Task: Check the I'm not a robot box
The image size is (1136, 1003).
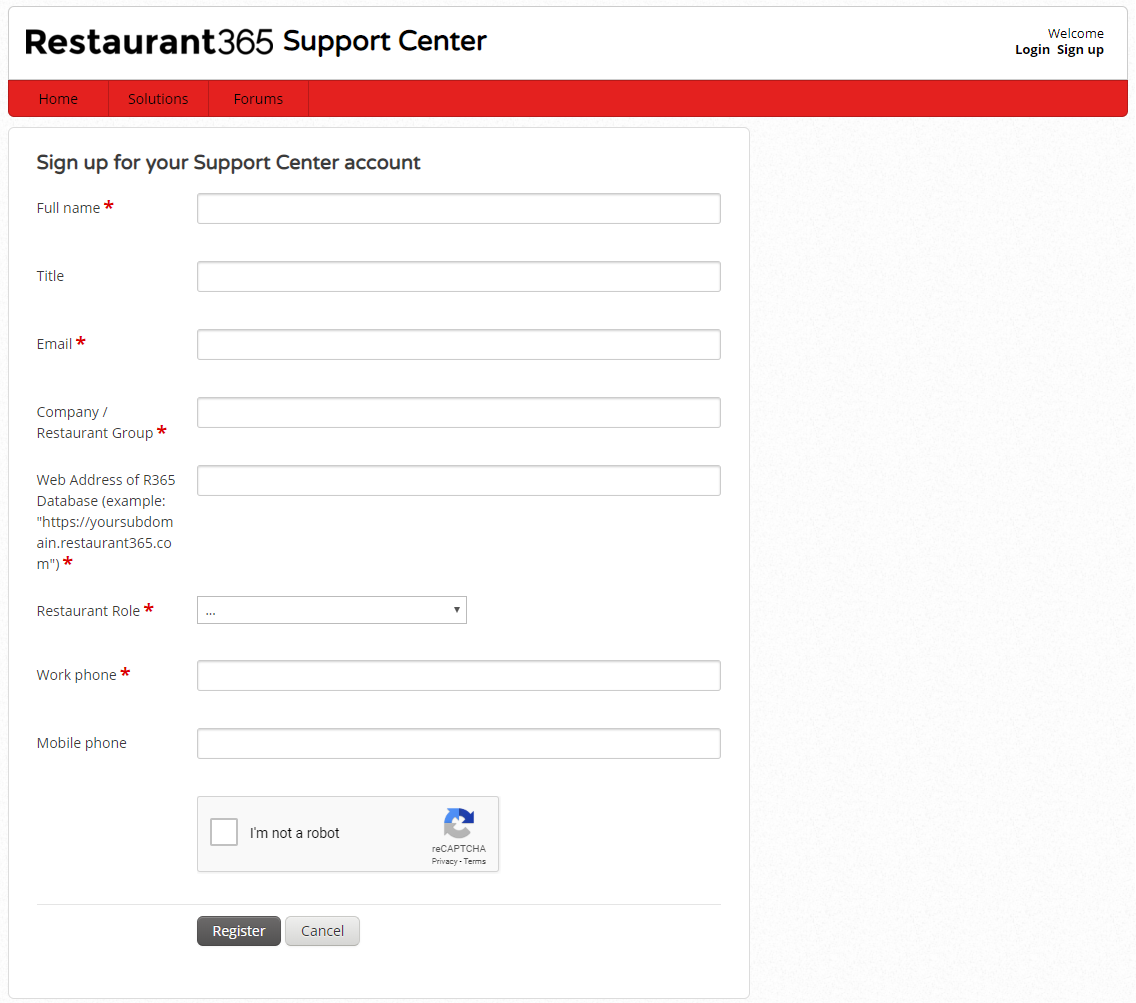Action: tap(224, 832)
